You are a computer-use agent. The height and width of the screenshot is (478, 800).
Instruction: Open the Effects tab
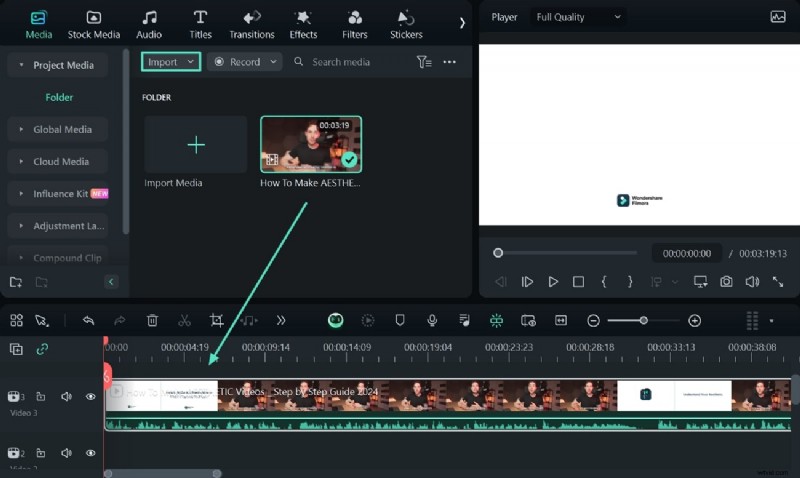coord(303,23)
